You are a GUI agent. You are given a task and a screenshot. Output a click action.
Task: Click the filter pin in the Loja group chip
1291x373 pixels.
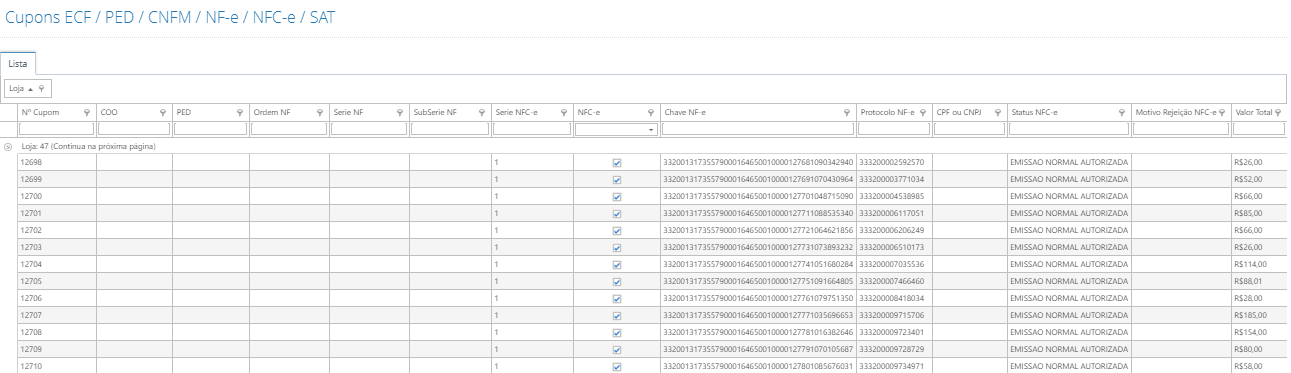[41, 89]
